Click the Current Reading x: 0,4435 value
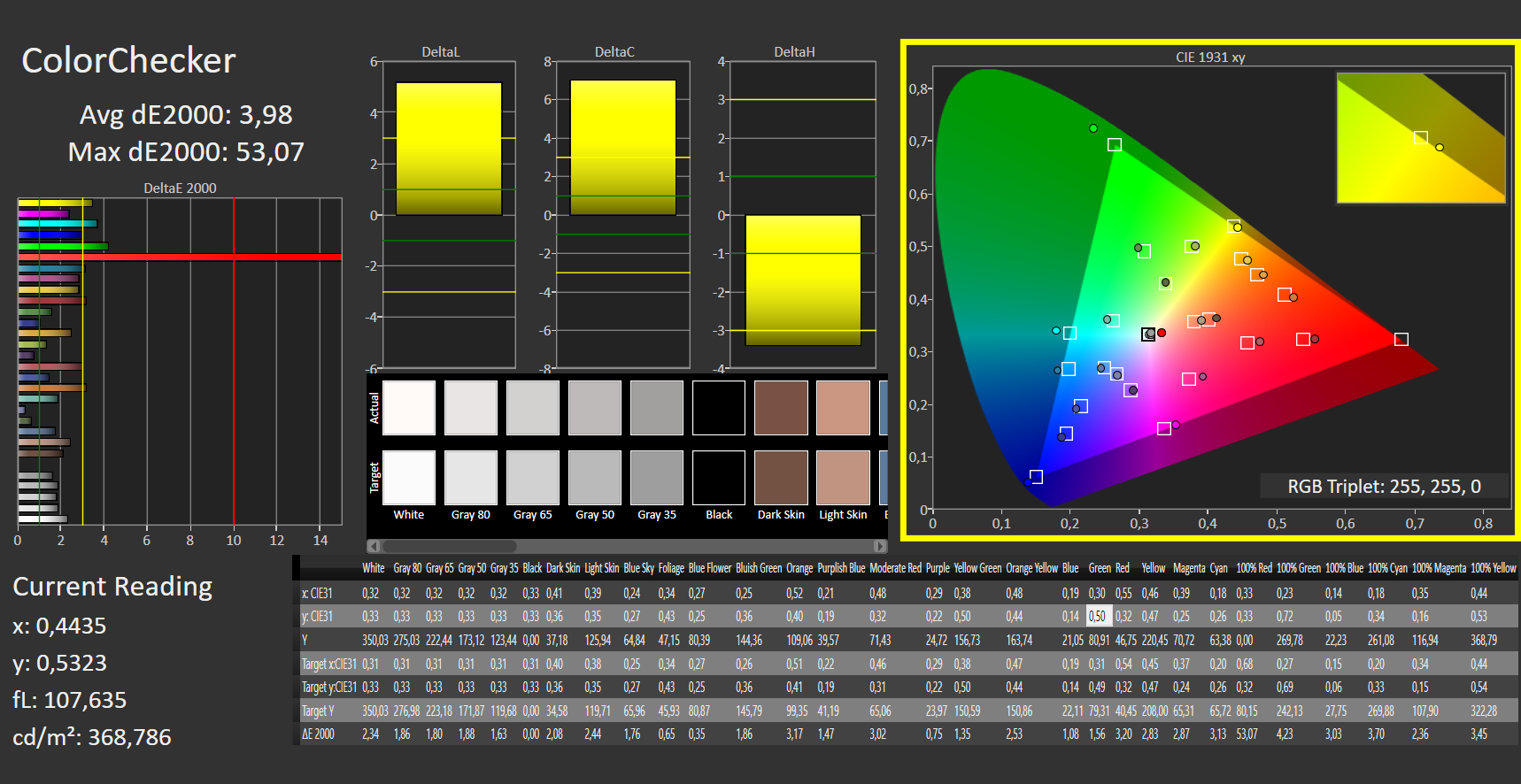The height and width of the screenshot is (784, 1521). pos(59,626)
